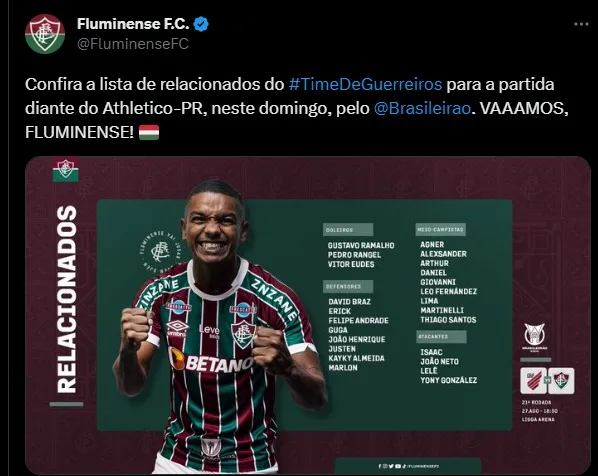
Task: Click the Fluminense flag emoji in tweet
Action: click(149, 132)
